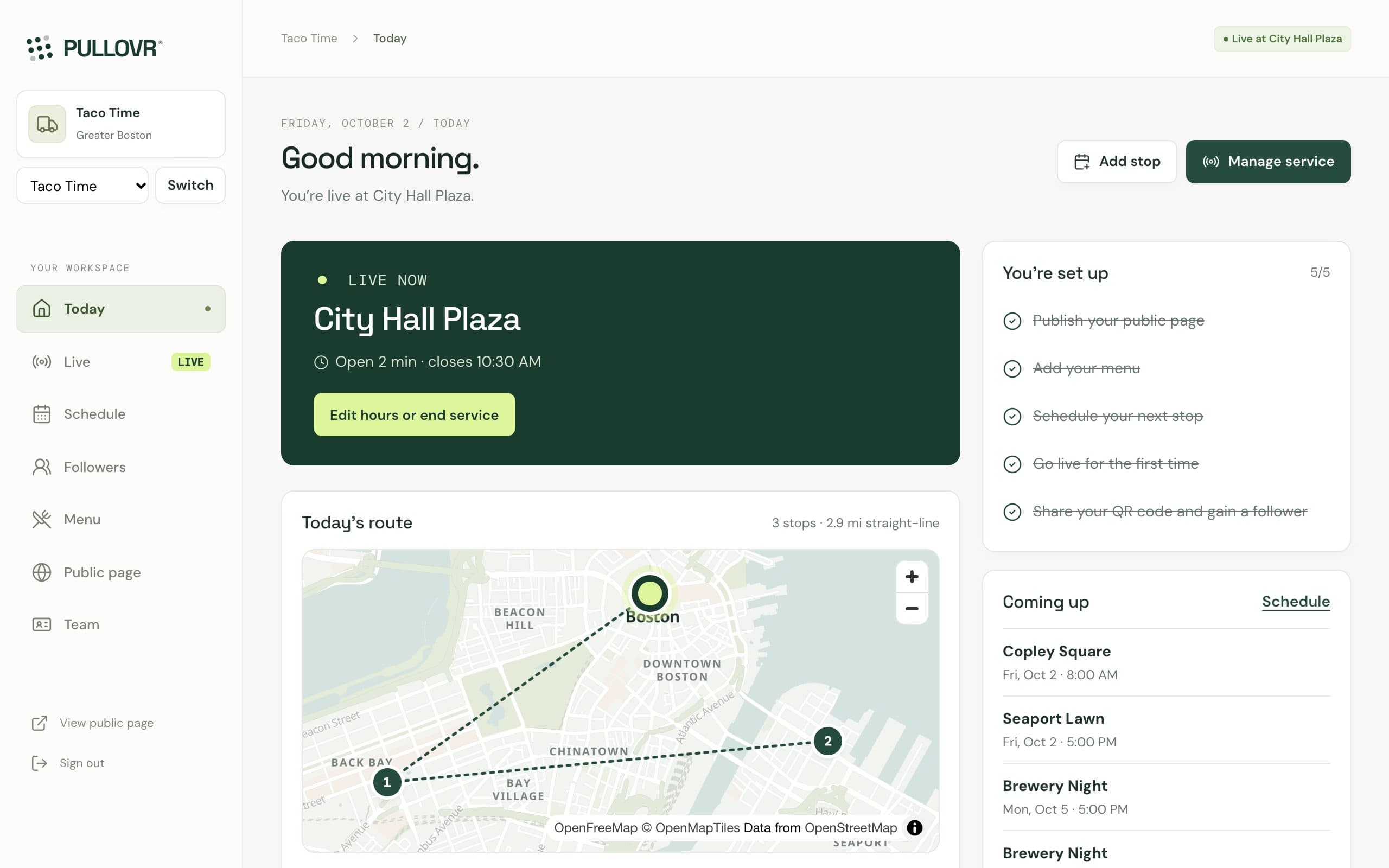Click clock icon beside Open 2 min
The height and width of the screenshot is (868, 1389).
tap(321, 362)
